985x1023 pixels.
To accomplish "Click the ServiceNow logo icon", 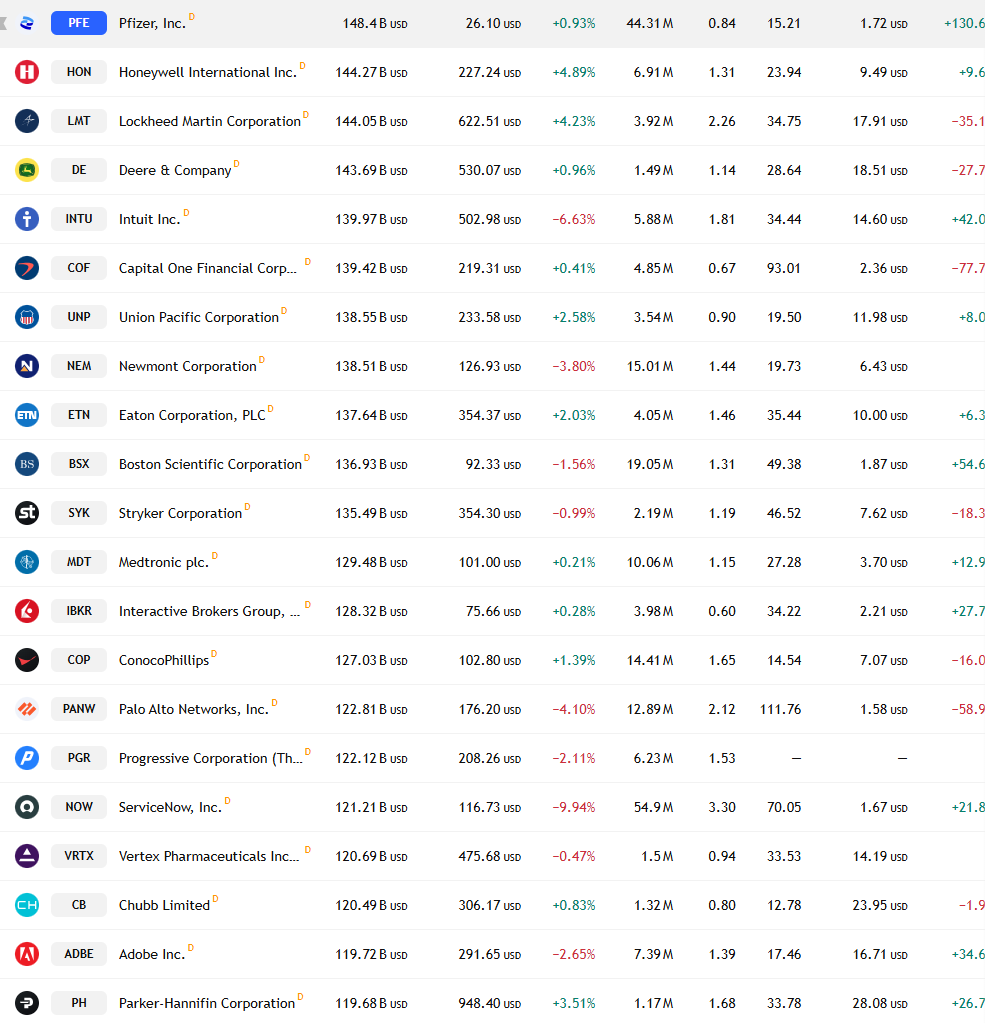I will pyautogui.click(x=27, y=807).
